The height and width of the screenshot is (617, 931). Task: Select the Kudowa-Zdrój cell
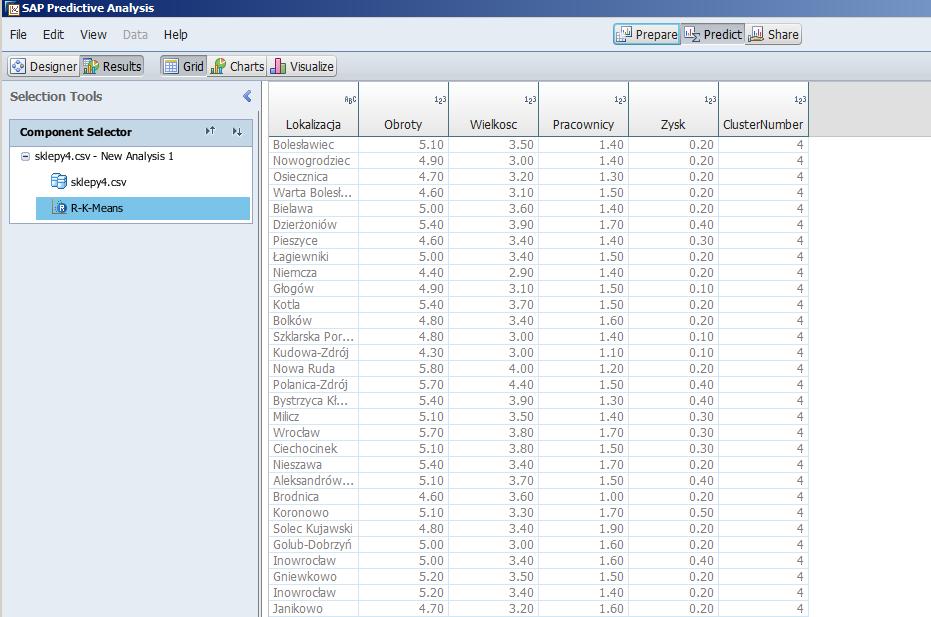pyautogui.click(x=314, y=353)
